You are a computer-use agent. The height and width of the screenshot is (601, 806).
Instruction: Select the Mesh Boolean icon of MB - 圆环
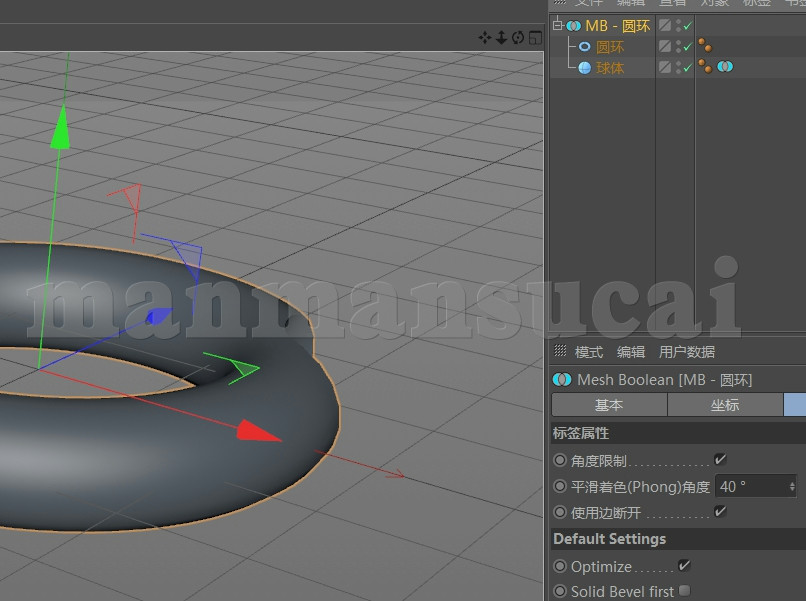(x=572, y=24)
